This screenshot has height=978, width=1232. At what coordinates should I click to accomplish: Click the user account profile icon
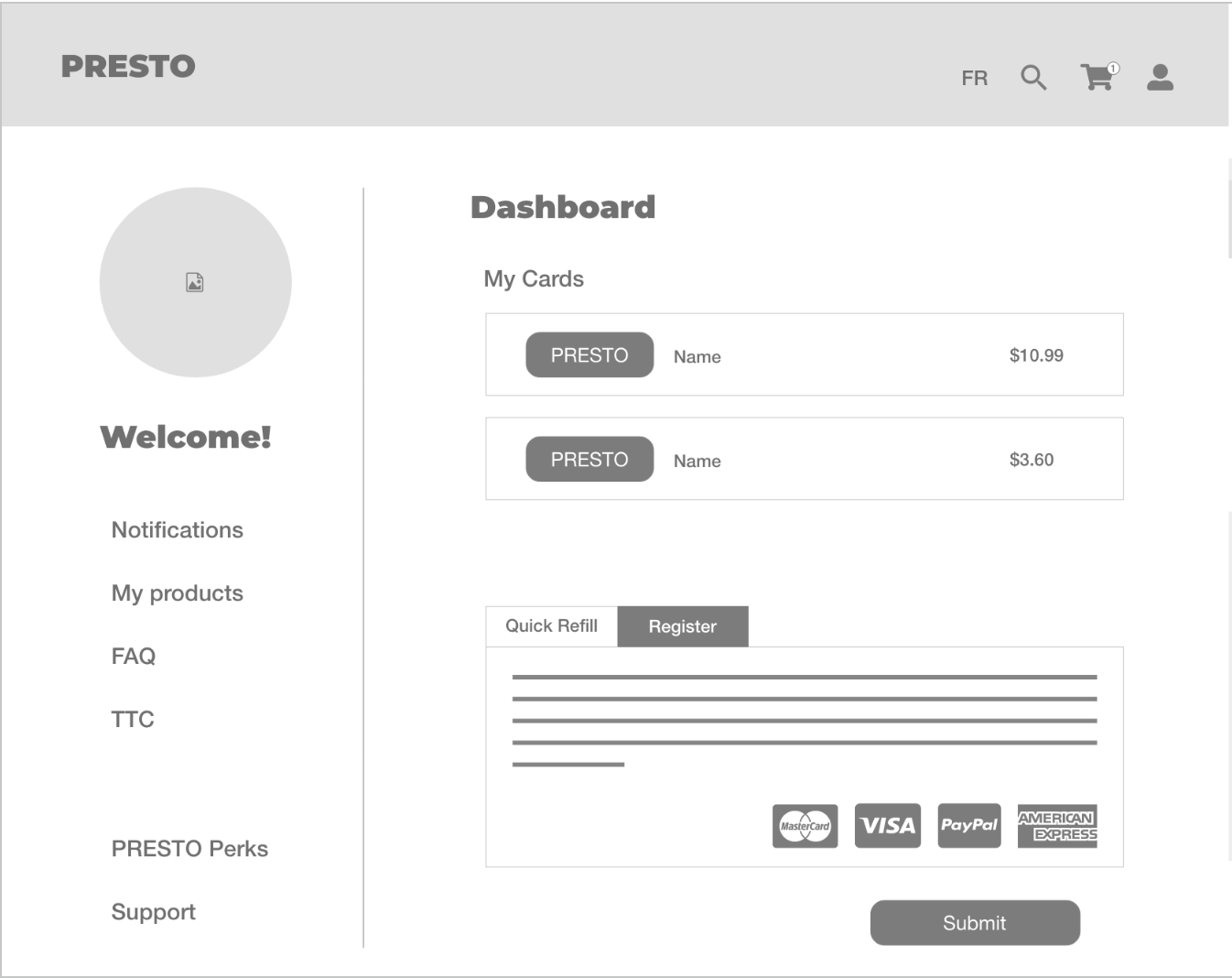[1161, 78]
